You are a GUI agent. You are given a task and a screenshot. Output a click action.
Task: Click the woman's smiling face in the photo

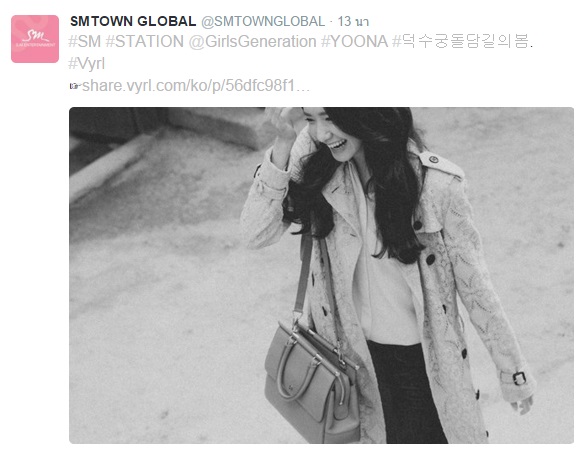(331, 135)
